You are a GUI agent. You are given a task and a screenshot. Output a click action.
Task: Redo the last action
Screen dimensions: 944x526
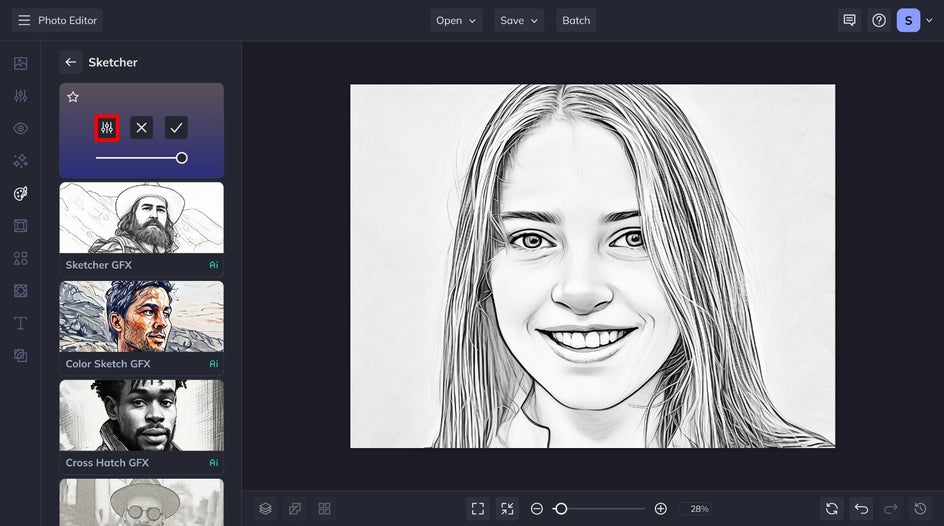(891, 509)
